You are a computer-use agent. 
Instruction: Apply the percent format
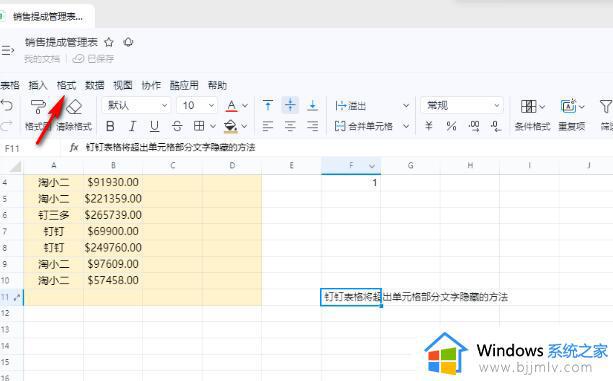pos(451,126)
